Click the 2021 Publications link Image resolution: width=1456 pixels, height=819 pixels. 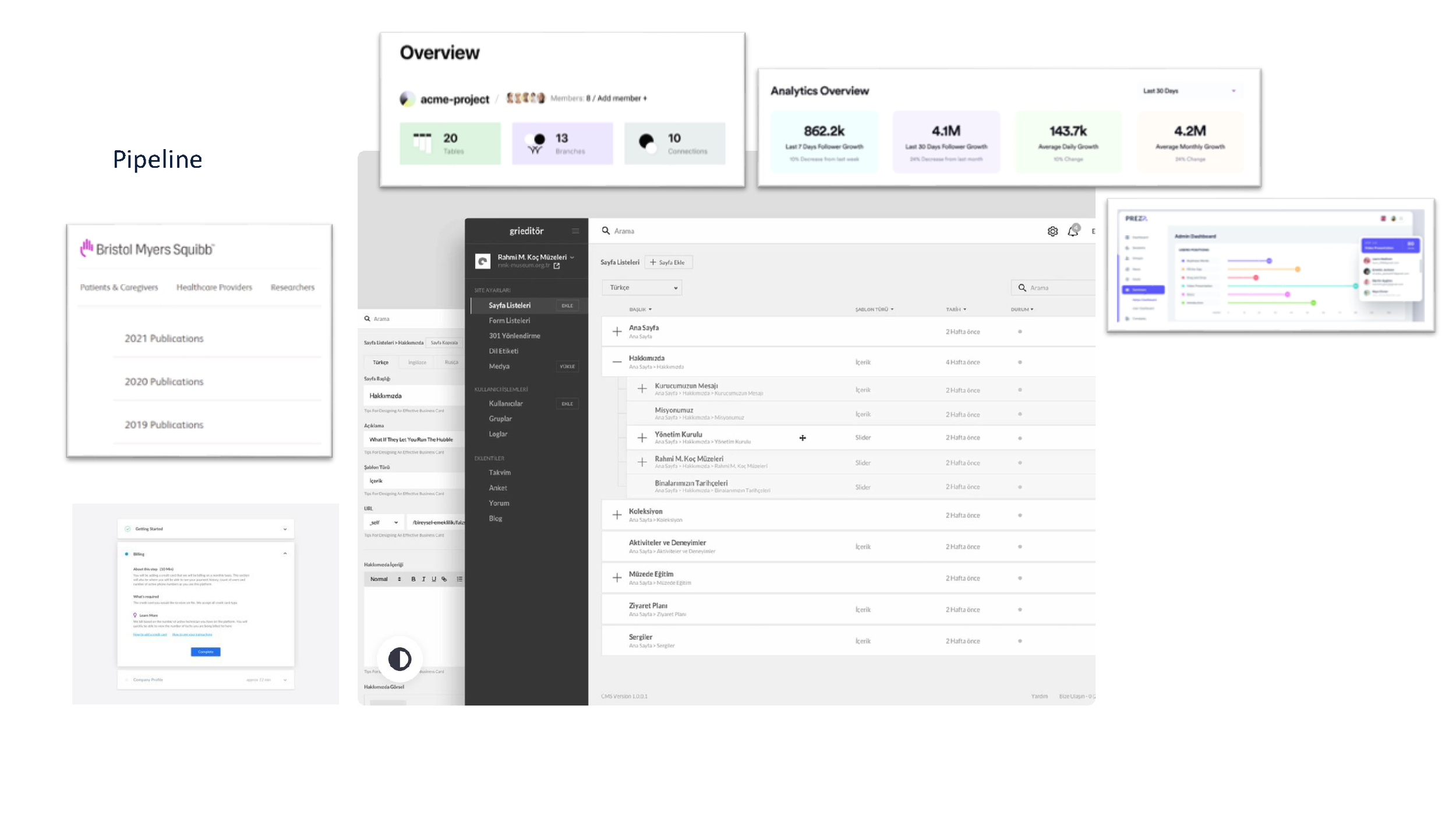[x=164, y=338]
